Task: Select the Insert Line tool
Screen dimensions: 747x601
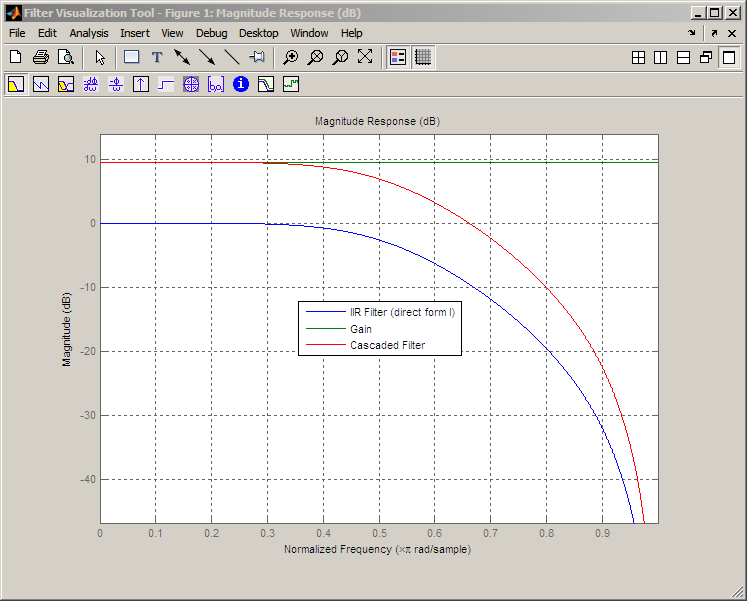Action: [x=232, y=57]
